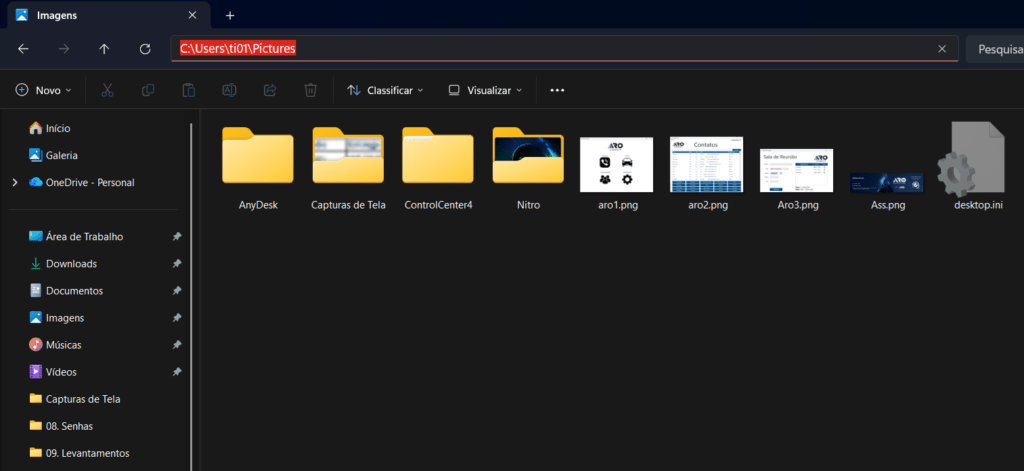Open the three-dots more options menu
The height and width of the screenshot is (471, 1024).
[557, 90]
